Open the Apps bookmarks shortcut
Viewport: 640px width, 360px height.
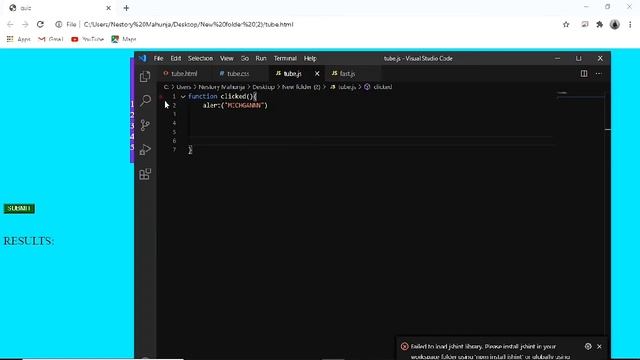[x=19, y=39]
